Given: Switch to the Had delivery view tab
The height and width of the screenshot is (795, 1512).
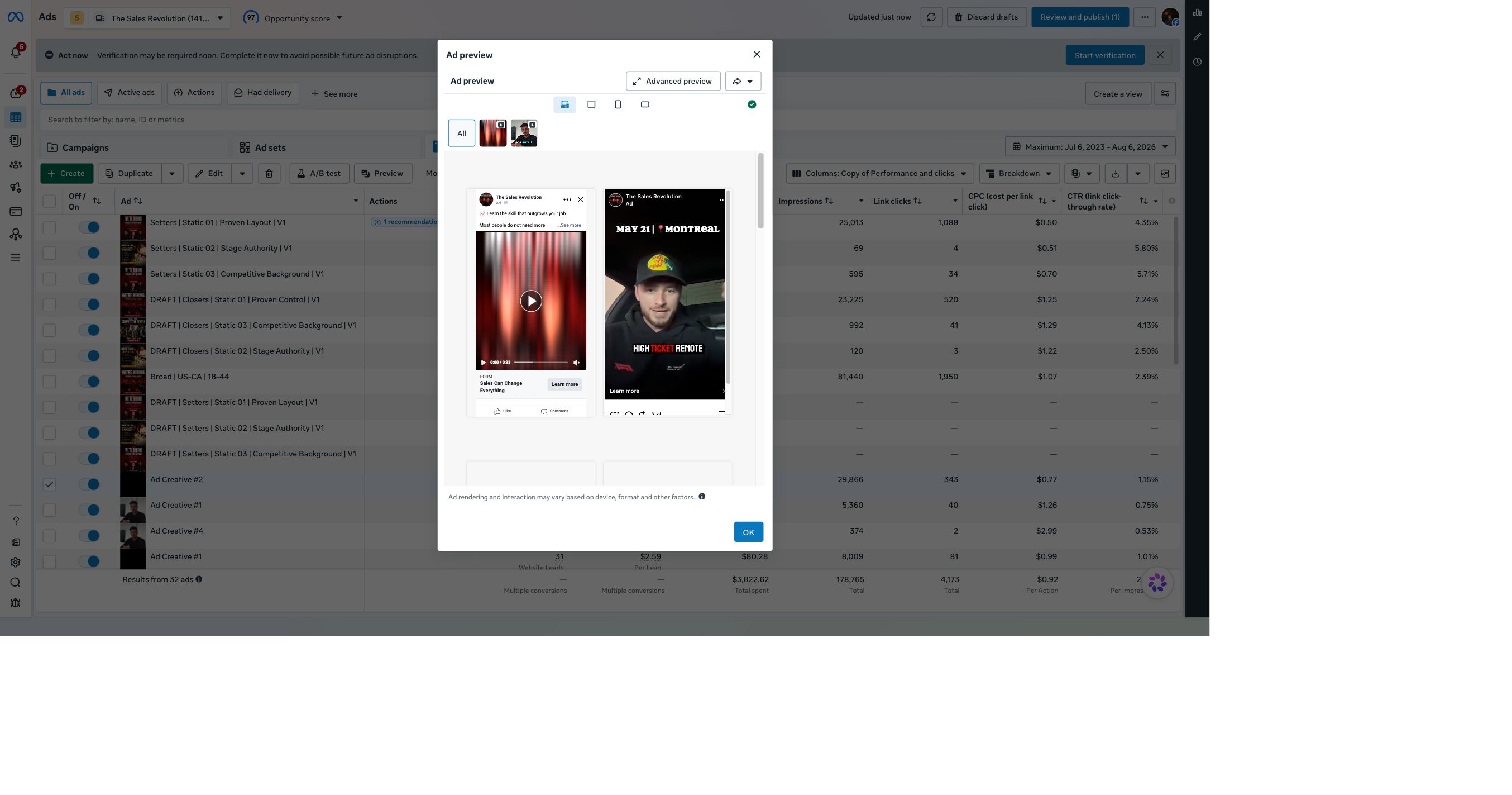Looking at the screenshot, I should pos(263,93).
